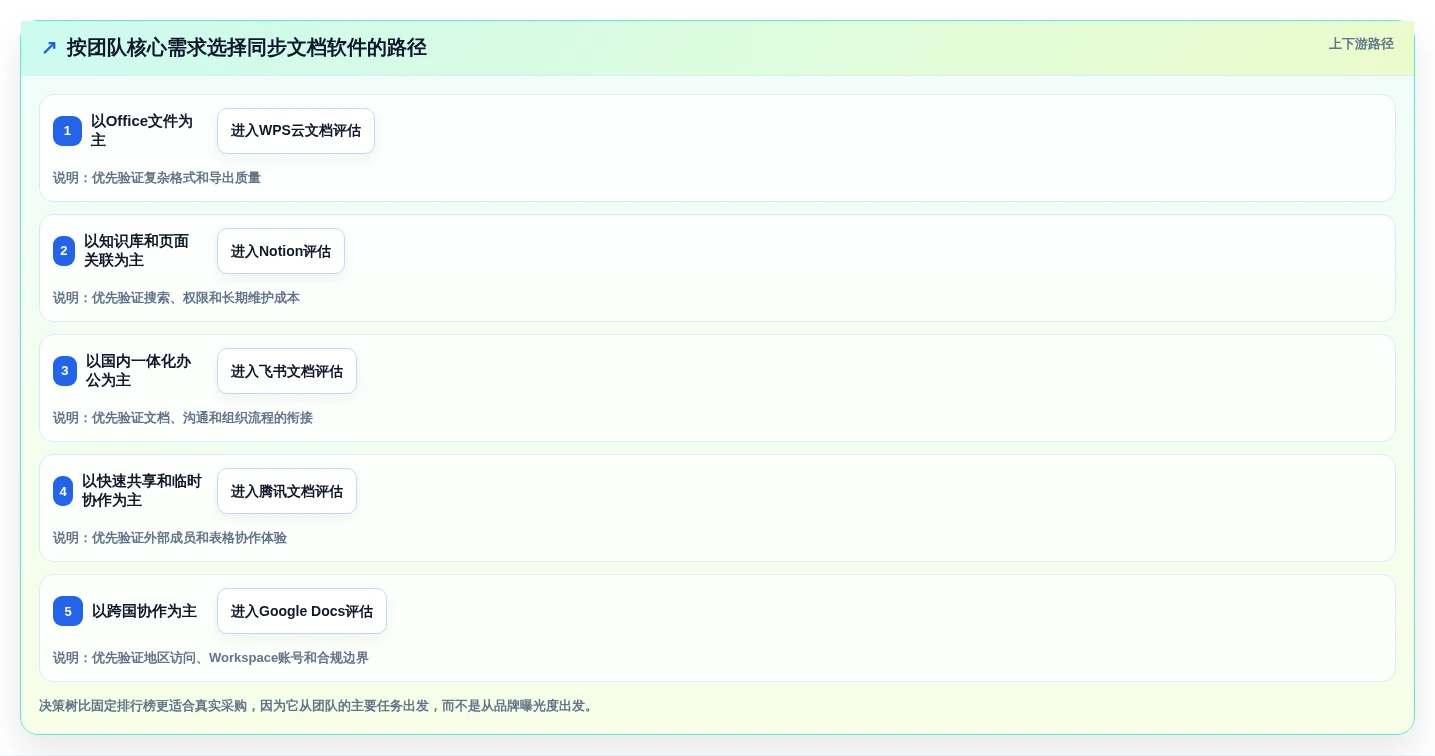Click the 上下游路径 label at top right
The image size is (1435, 756).
point(1361,44)
